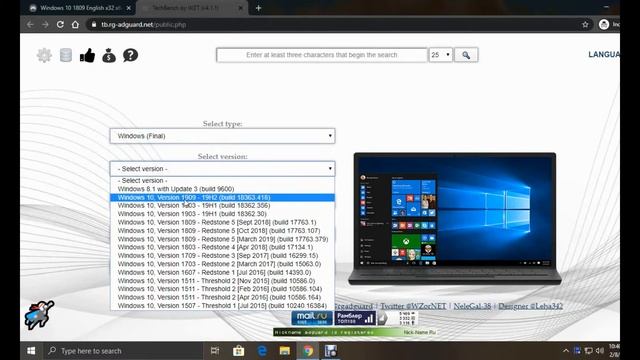This screenshot has height=360, width=640.
Task: Choose the '- Select version -' option
Action: coord(222,180)
